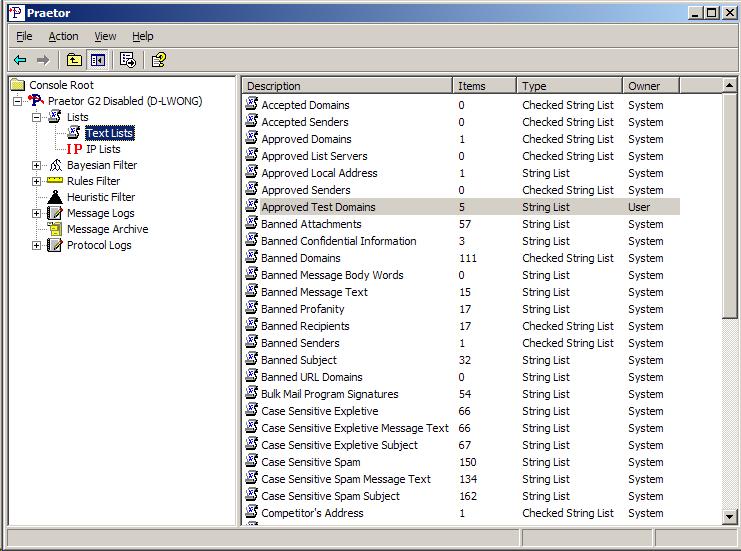Click the icon beside Competitor's Address
This screenshot has width=741, height=551.
(x=252, y=512)
